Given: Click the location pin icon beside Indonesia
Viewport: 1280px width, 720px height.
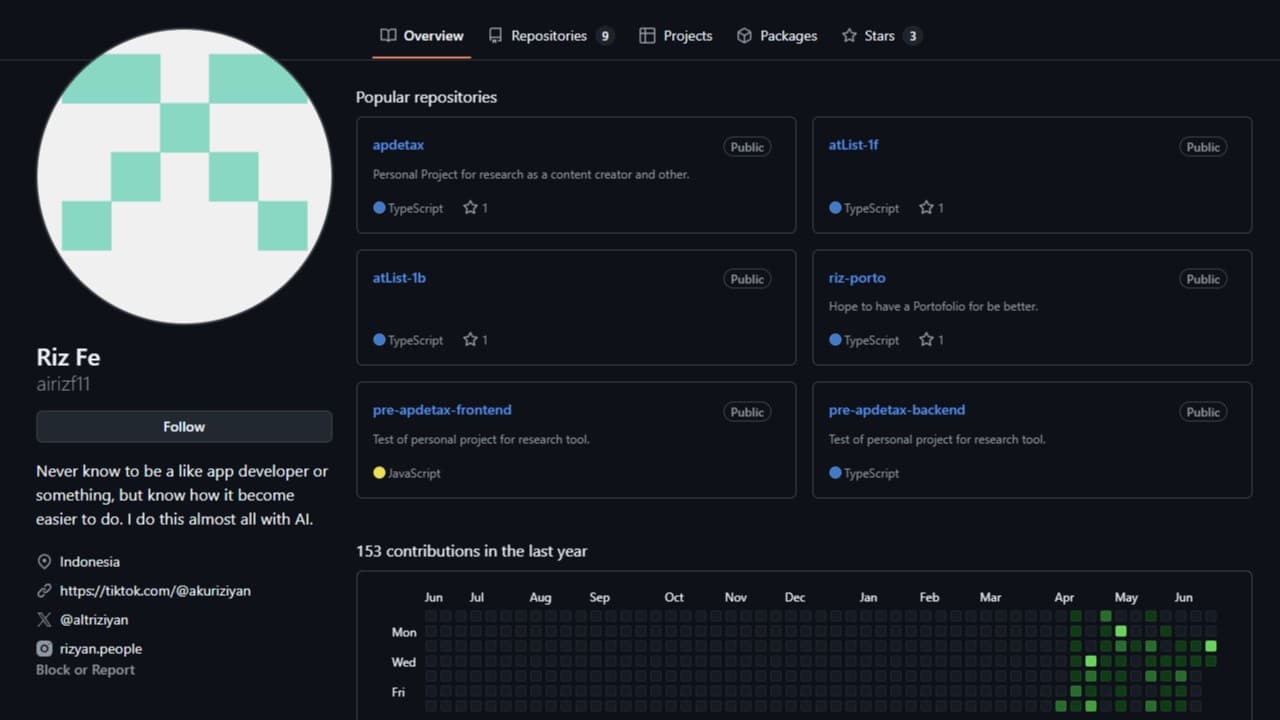Looking at the screenshot, I should click(44, 561).
